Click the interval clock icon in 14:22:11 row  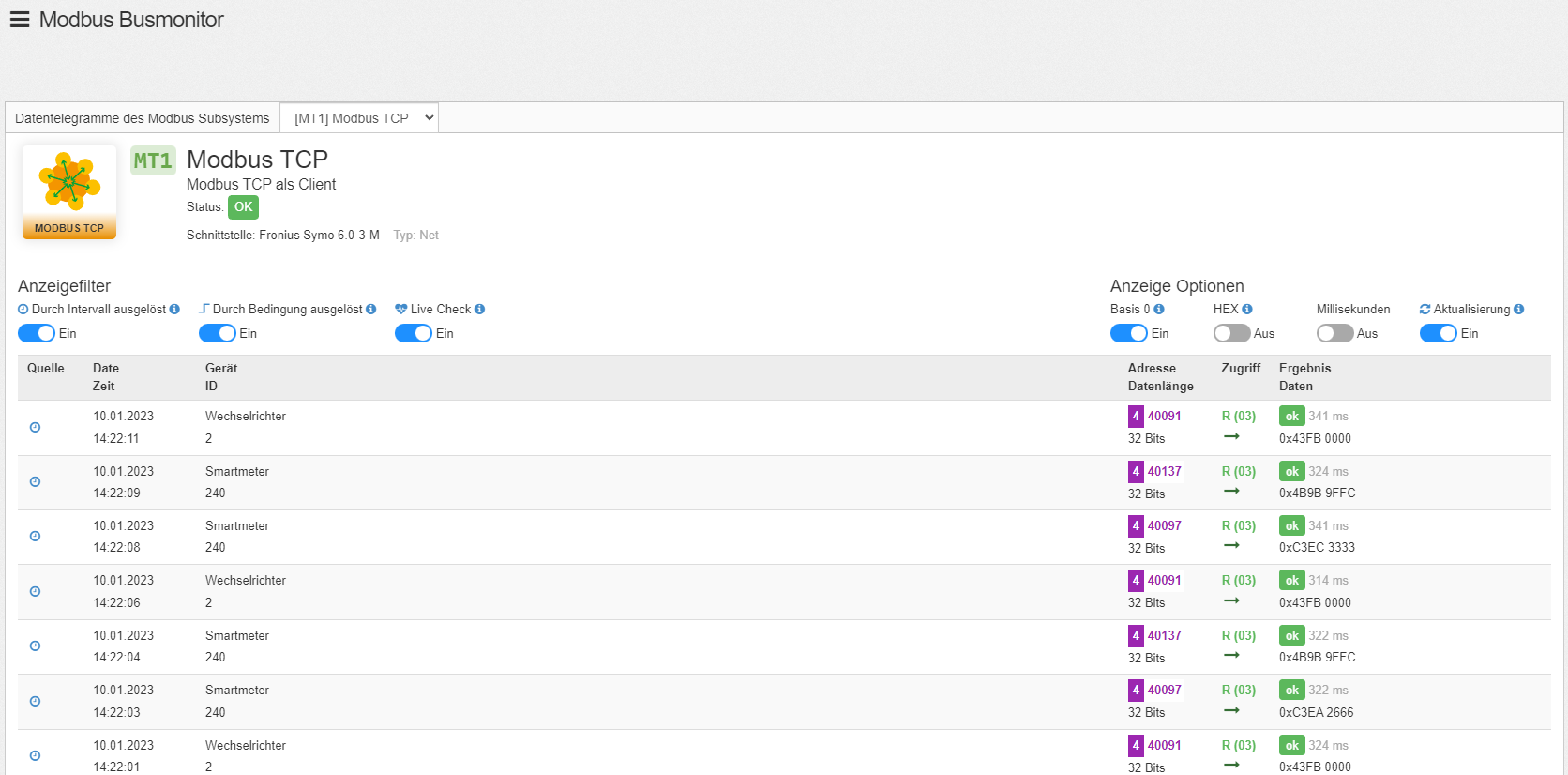35,427
